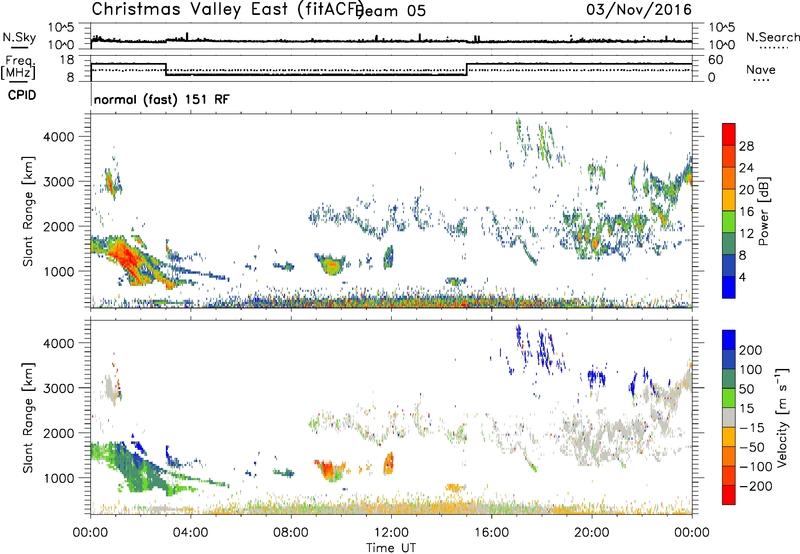Screen dimensions: 800x554
Task: Click the 'CPID' label
Action: tap(22, 95)
